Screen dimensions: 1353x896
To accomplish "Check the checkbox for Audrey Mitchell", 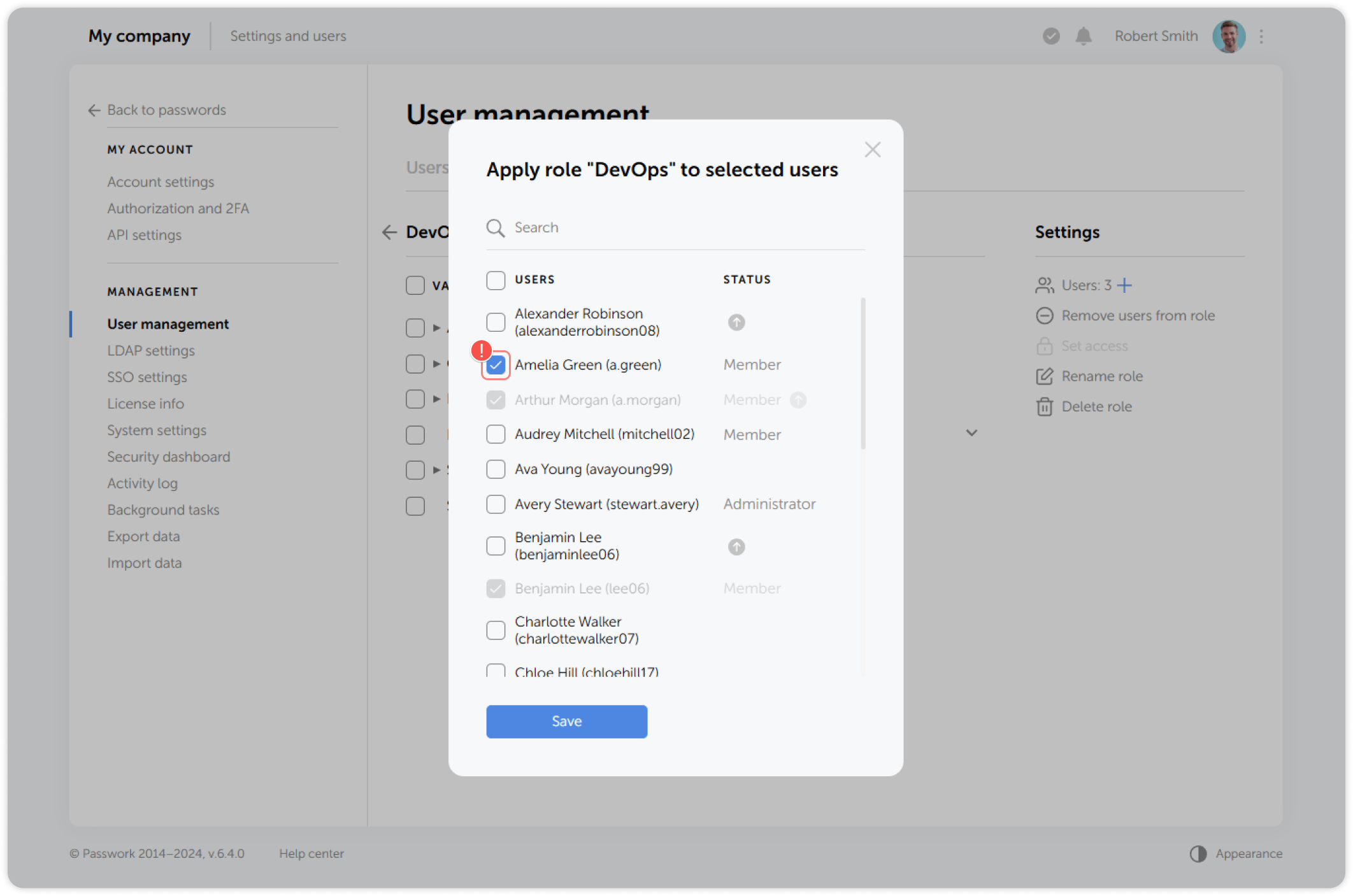I will (x=496, y=434).
